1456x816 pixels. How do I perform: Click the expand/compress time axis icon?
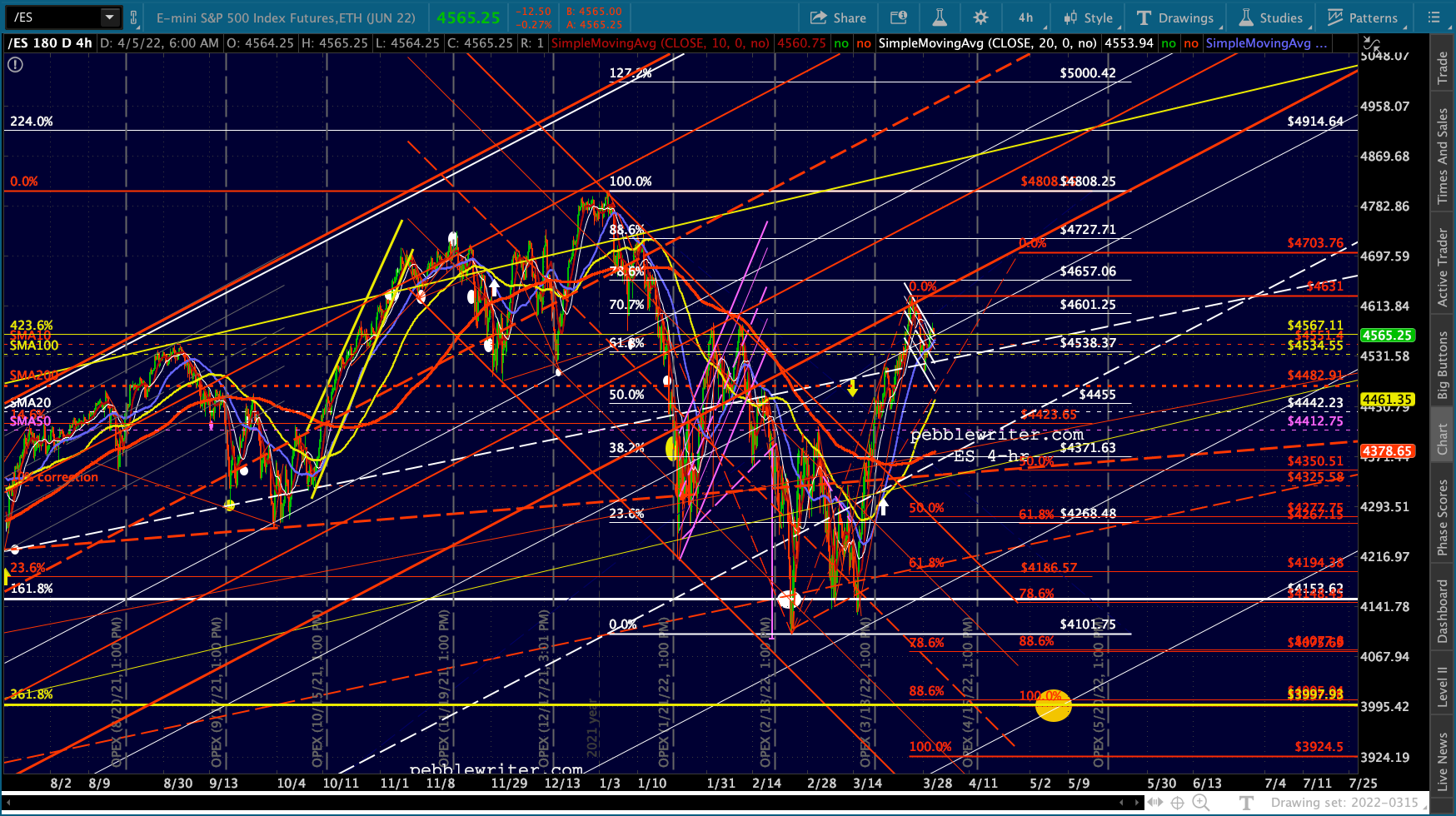(x=1155, y=803)
